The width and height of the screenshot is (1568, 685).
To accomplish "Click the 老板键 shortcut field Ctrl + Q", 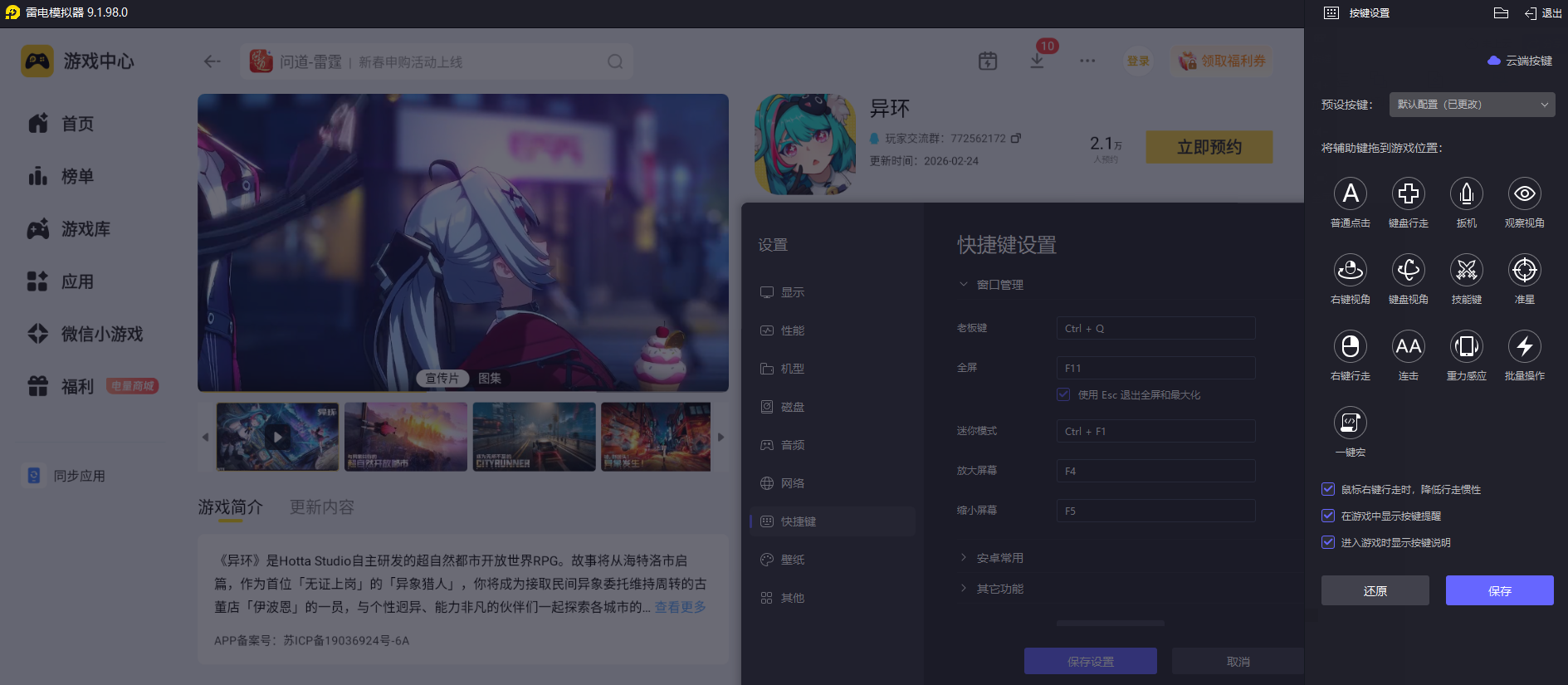I will pyautogui.click(x=1155, y=328).
